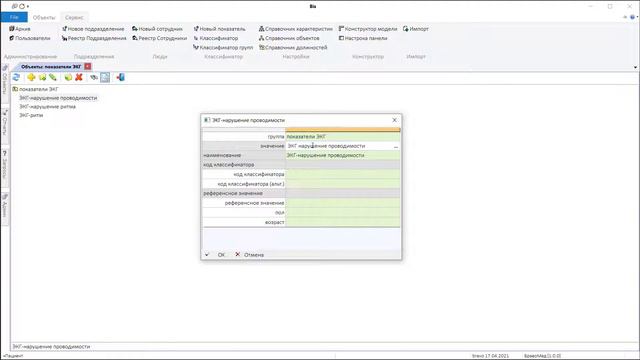The image size is (640, 360).
Task: Click Отмена to cancel the dialog
Action: click(x=249, y=255)
